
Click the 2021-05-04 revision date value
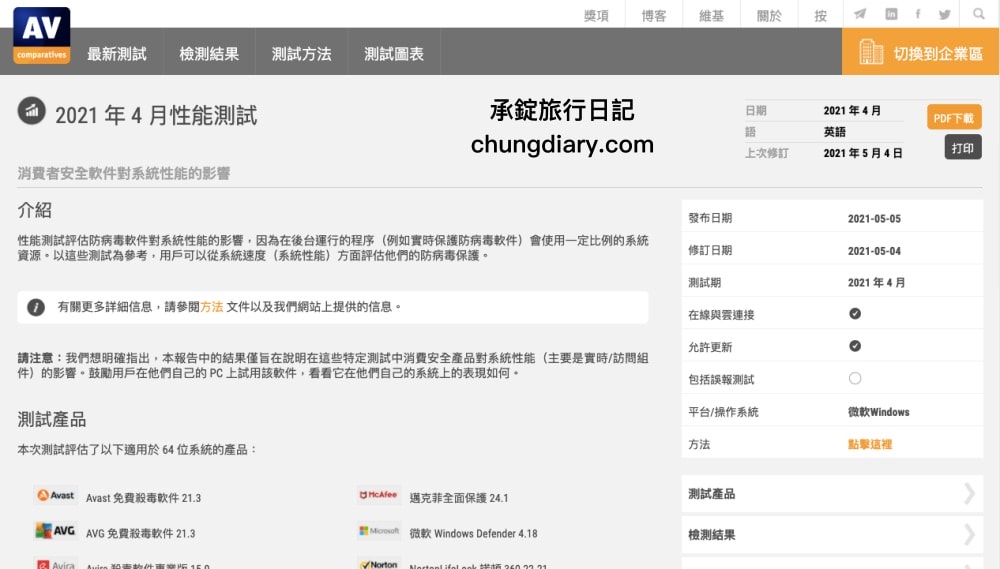tap(874, 251)
